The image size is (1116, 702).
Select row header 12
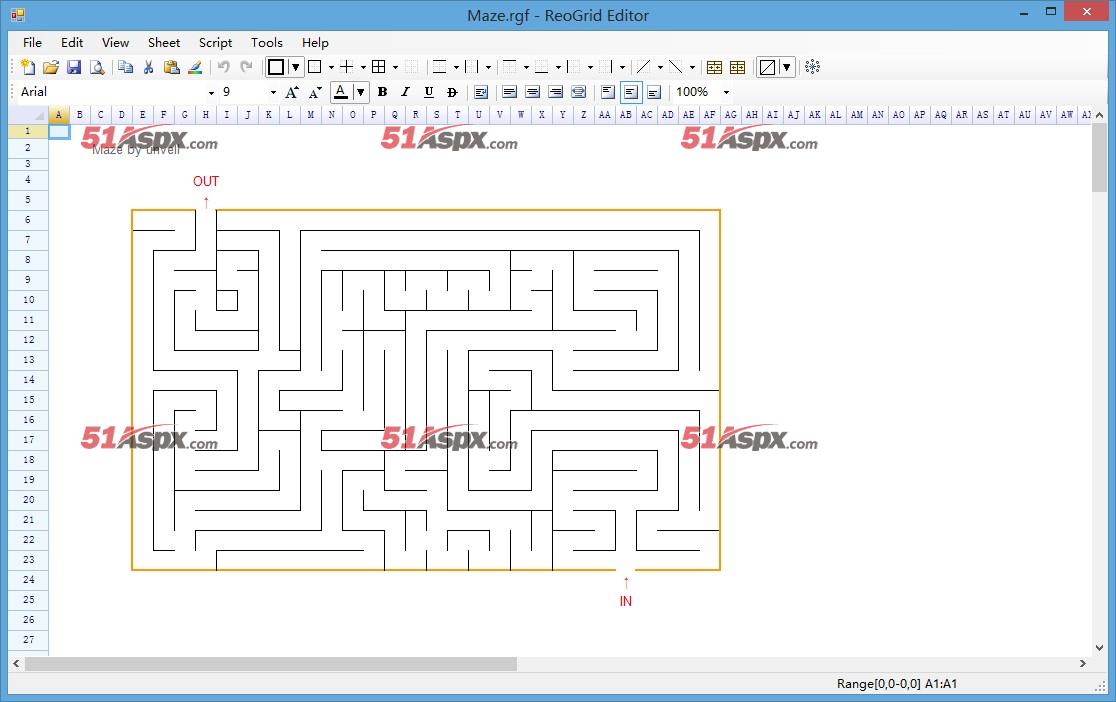[28, 340]
